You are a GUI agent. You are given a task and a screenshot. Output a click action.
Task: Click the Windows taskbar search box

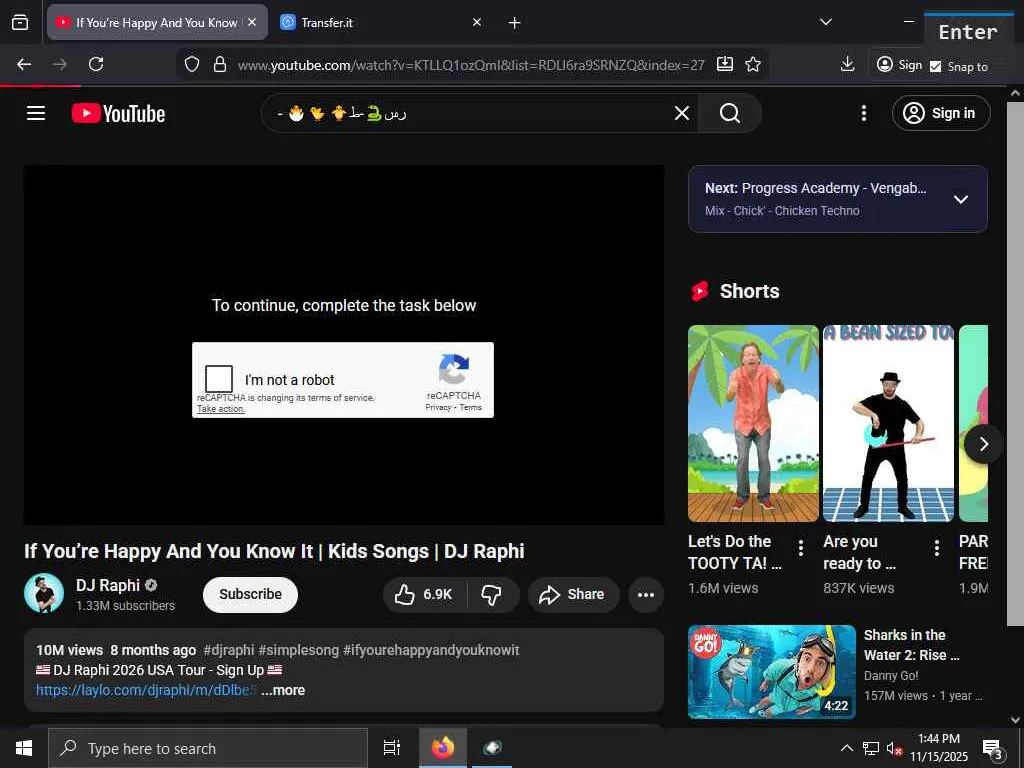pos(208,748)
